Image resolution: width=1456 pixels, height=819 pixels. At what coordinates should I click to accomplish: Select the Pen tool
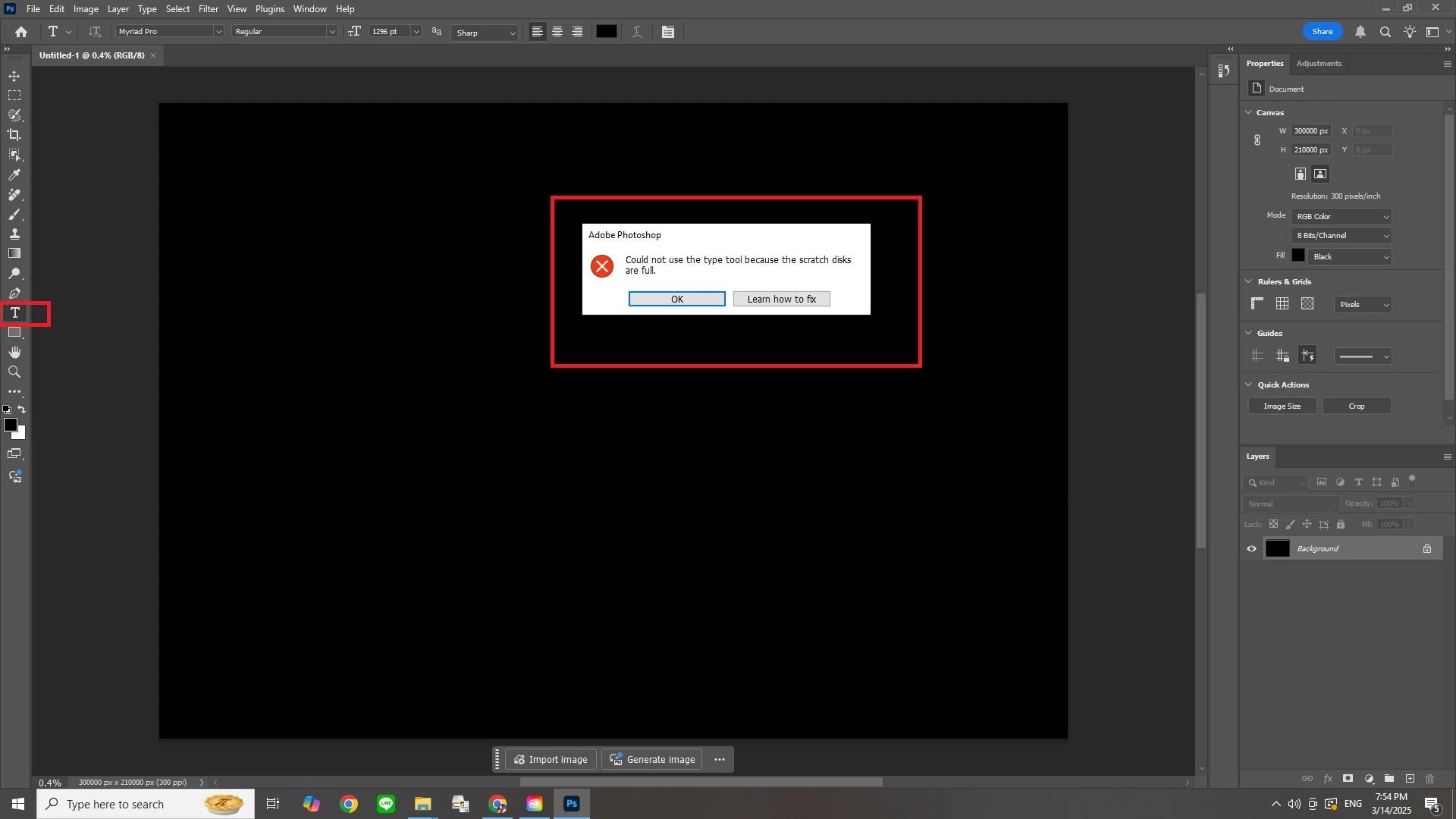(14, 293)
